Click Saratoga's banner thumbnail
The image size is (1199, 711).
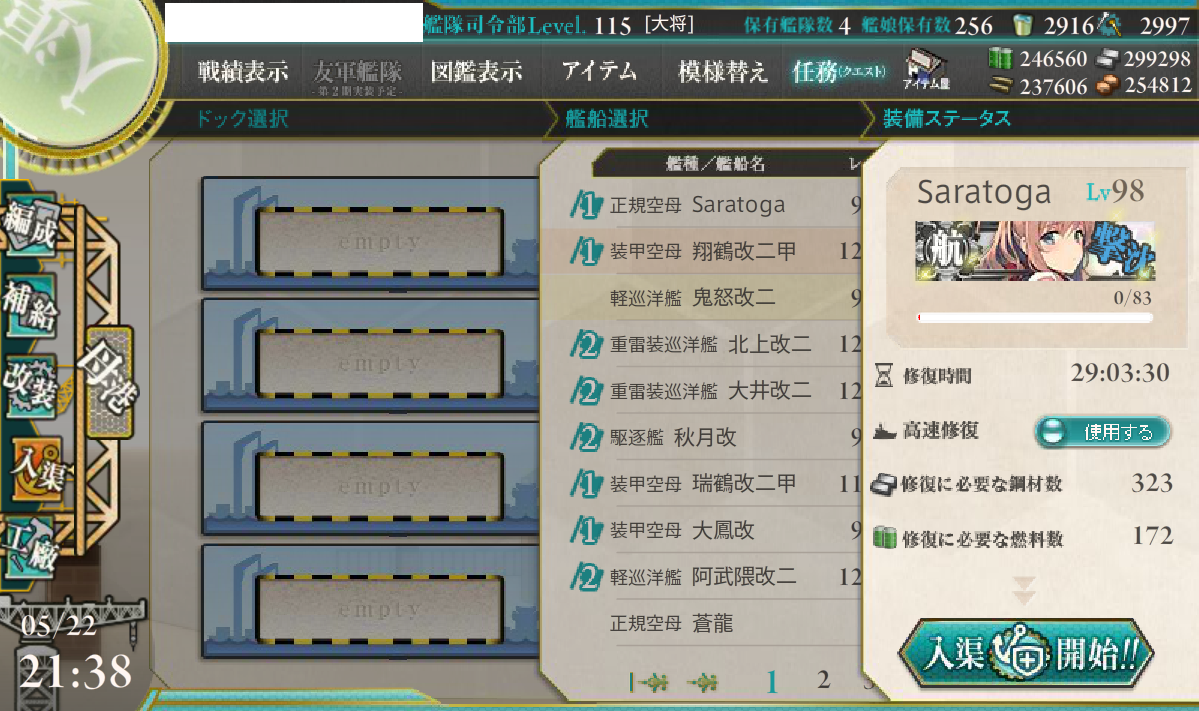point(1035,251)
